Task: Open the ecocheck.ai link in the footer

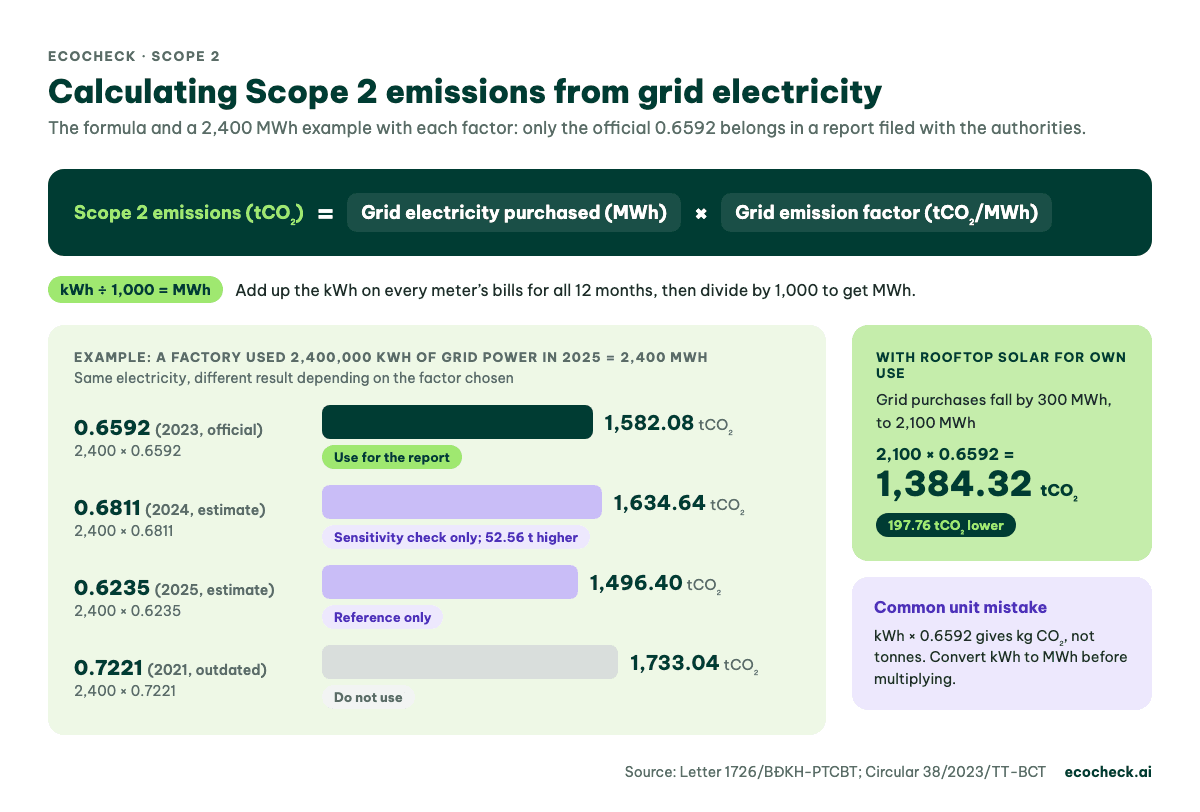Action: [x=1108, y=772]
